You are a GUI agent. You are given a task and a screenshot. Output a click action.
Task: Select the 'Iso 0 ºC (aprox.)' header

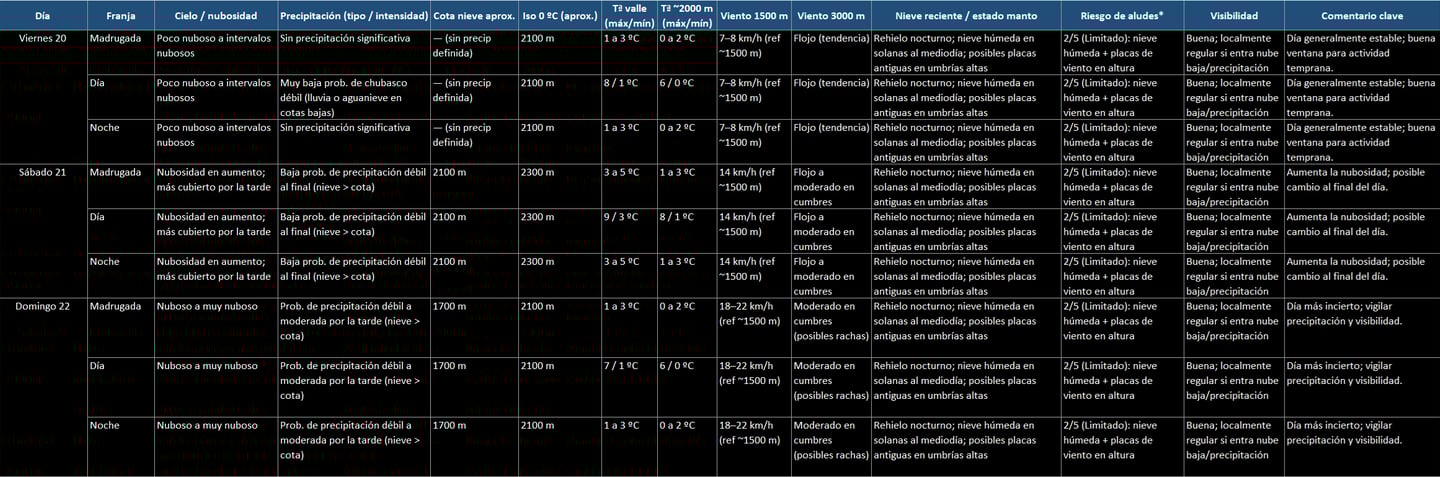tap(559, 16)
